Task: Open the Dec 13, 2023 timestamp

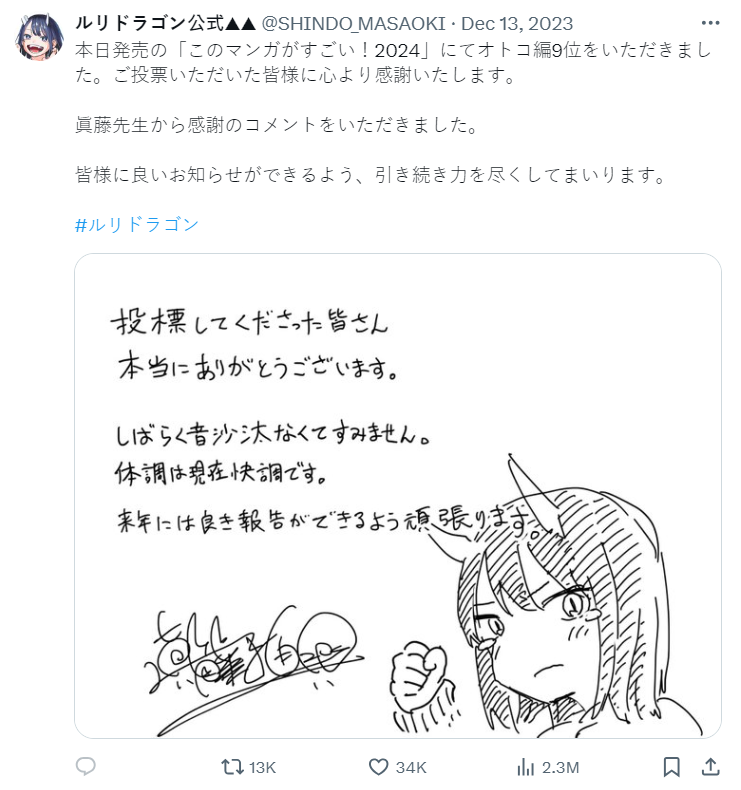Action: pyautogui.click(x=517, y=24)
